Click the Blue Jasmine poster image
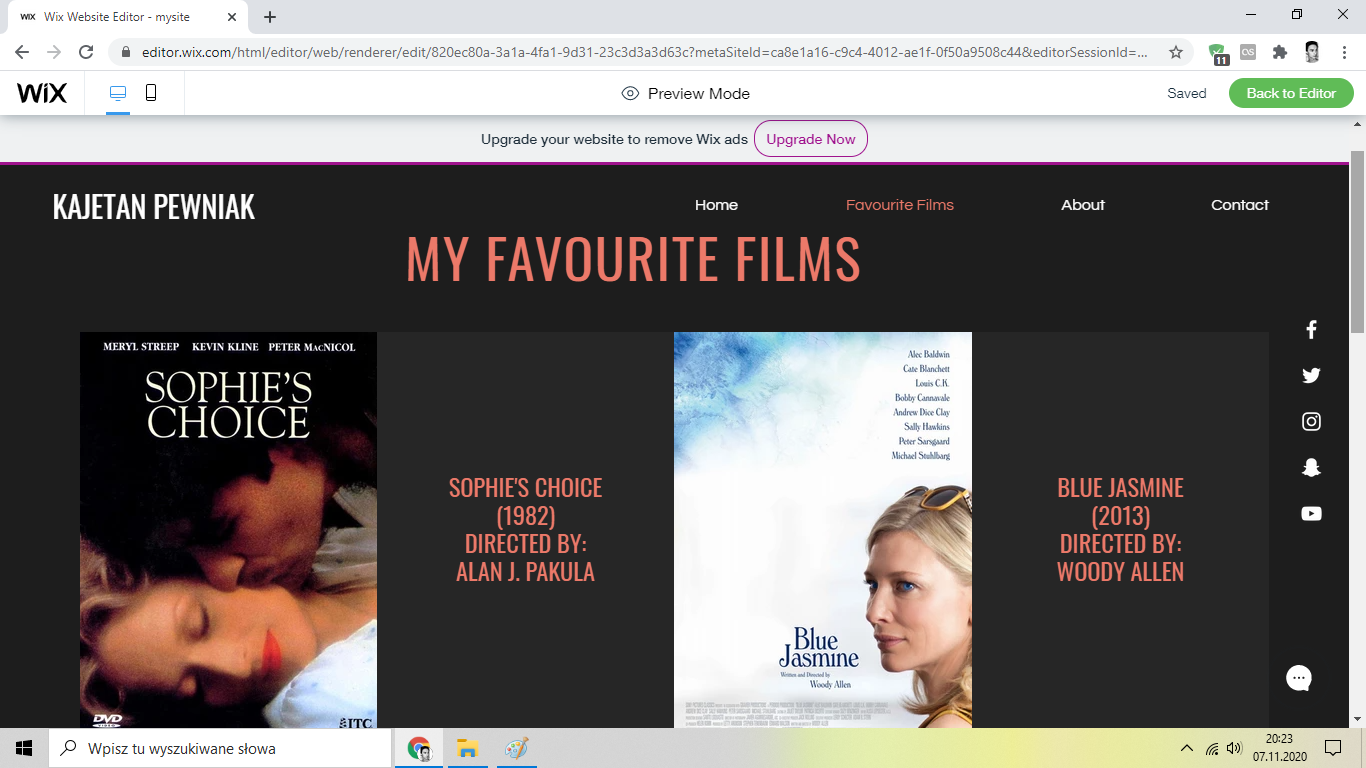 (x=823, y=530)
